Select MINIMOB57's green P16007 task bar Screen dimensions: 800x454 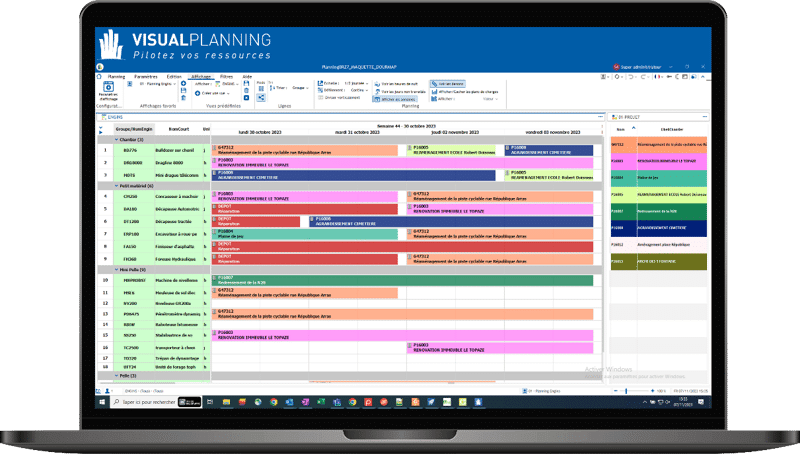point(402,281)
